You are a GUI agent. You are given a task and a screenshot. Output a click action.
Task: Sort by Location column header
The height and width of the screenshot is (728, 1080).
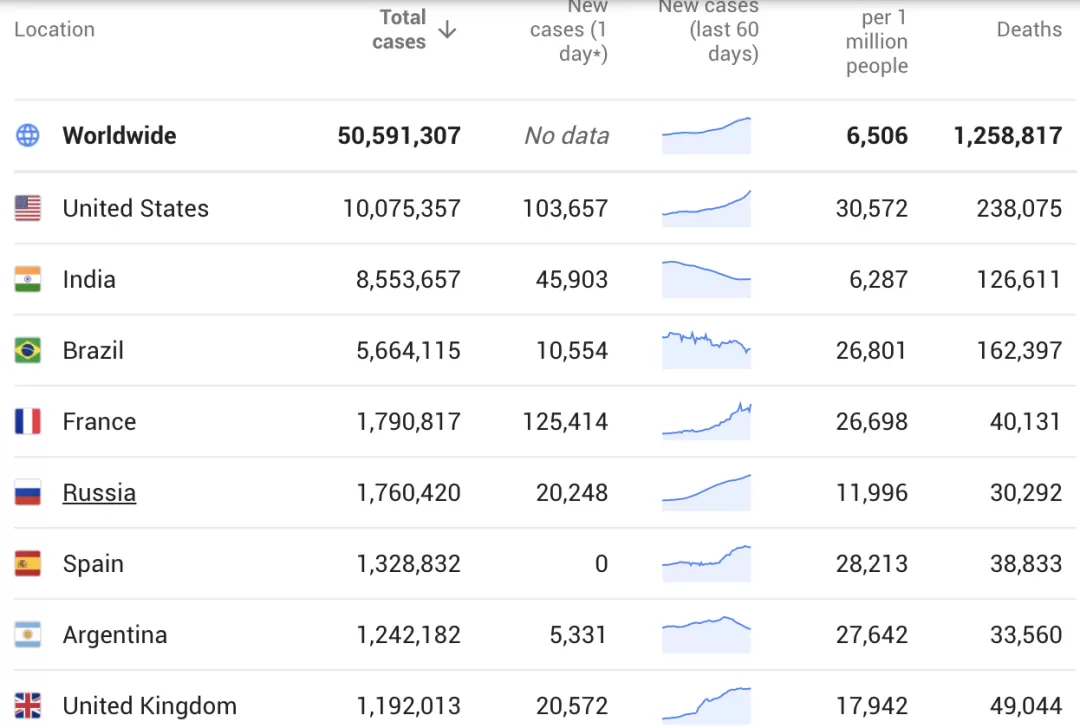point(54,30)
